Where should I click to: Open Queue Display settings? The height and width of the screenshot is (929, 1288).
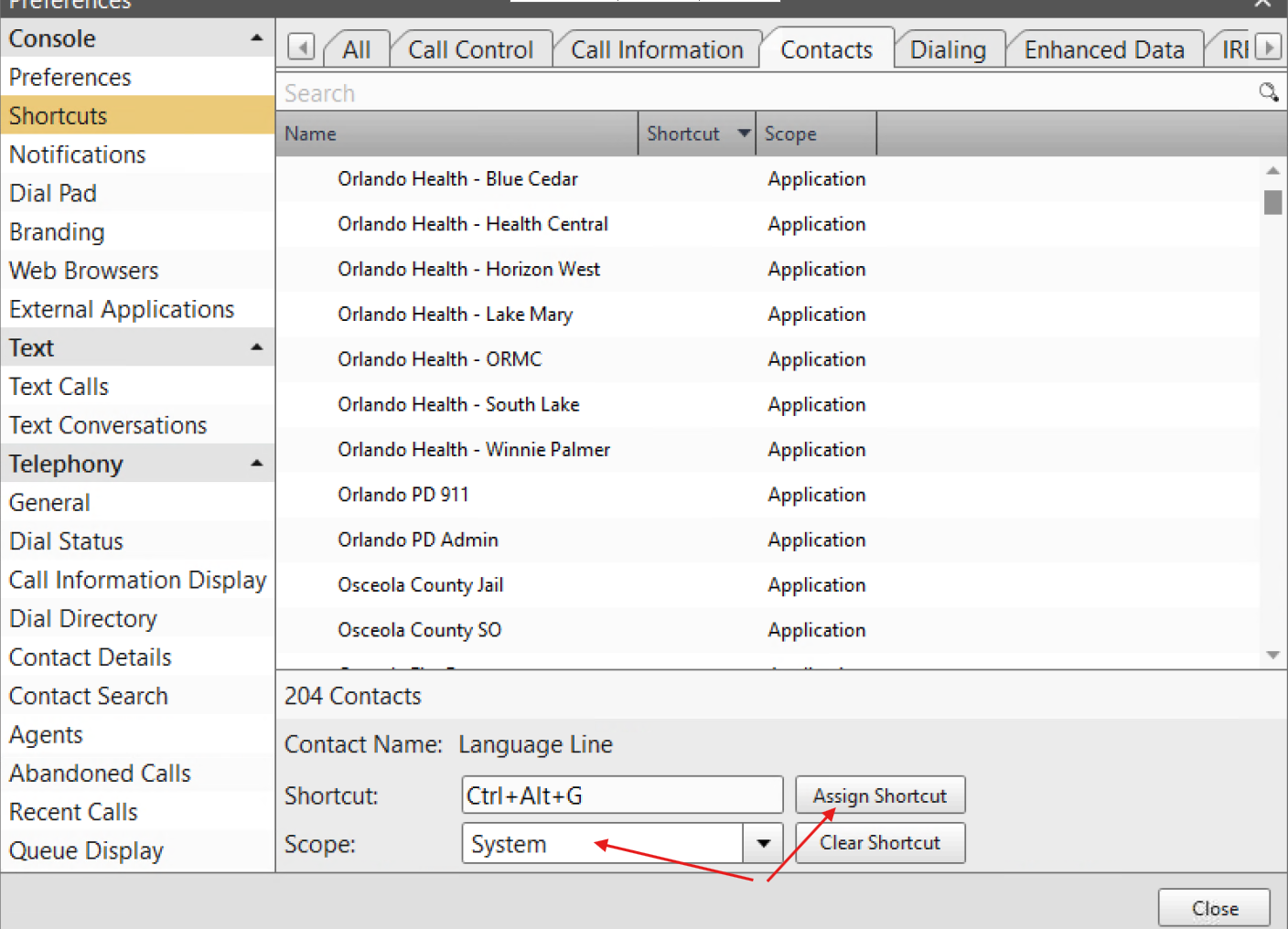tap(137, 850)
